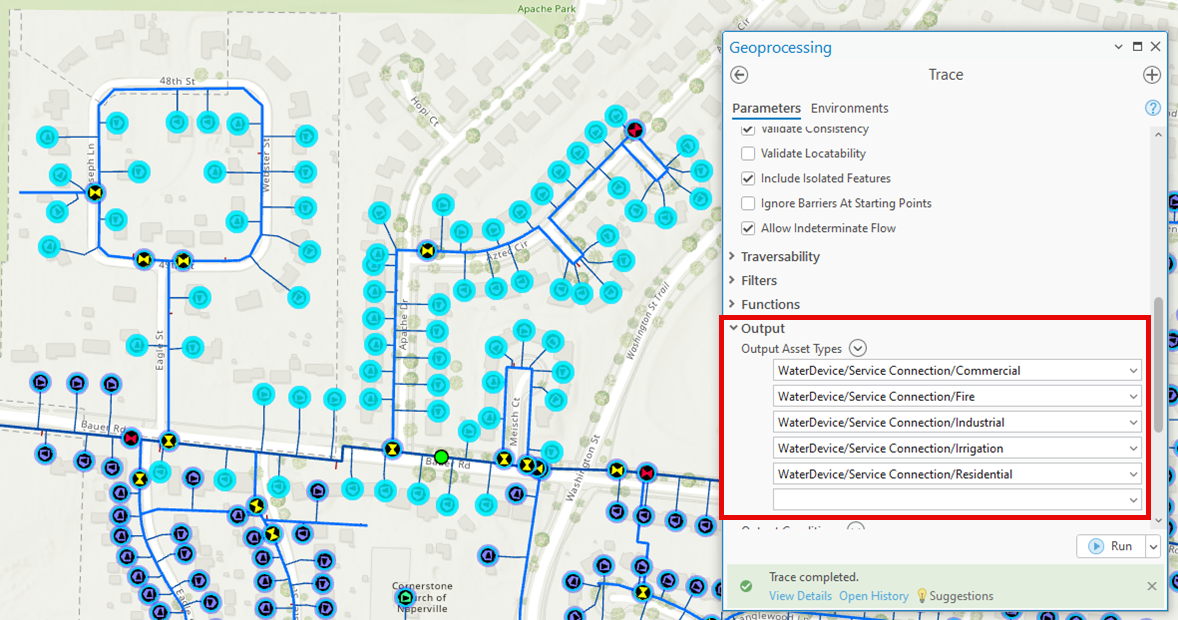Click the Washington St Trail label
The image size is (1178, 620).
(x=648, y=321)
